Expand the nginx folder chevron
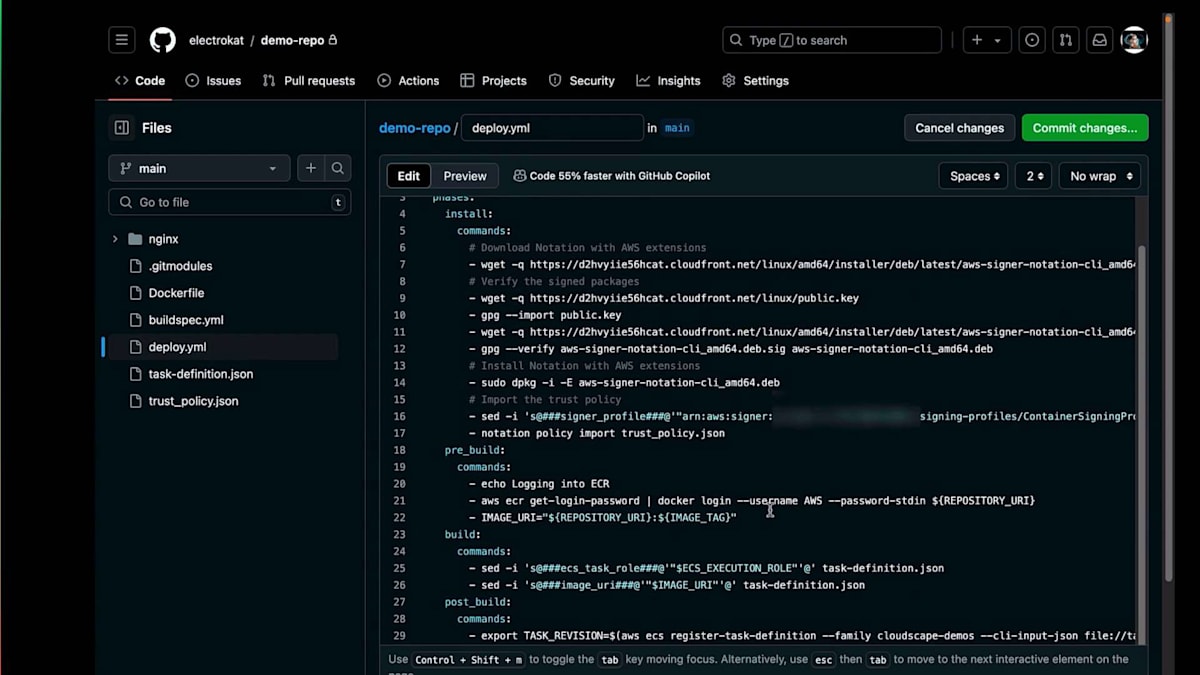The width and height of the screenshot is (1200, 675). click(x=115, y=239)
